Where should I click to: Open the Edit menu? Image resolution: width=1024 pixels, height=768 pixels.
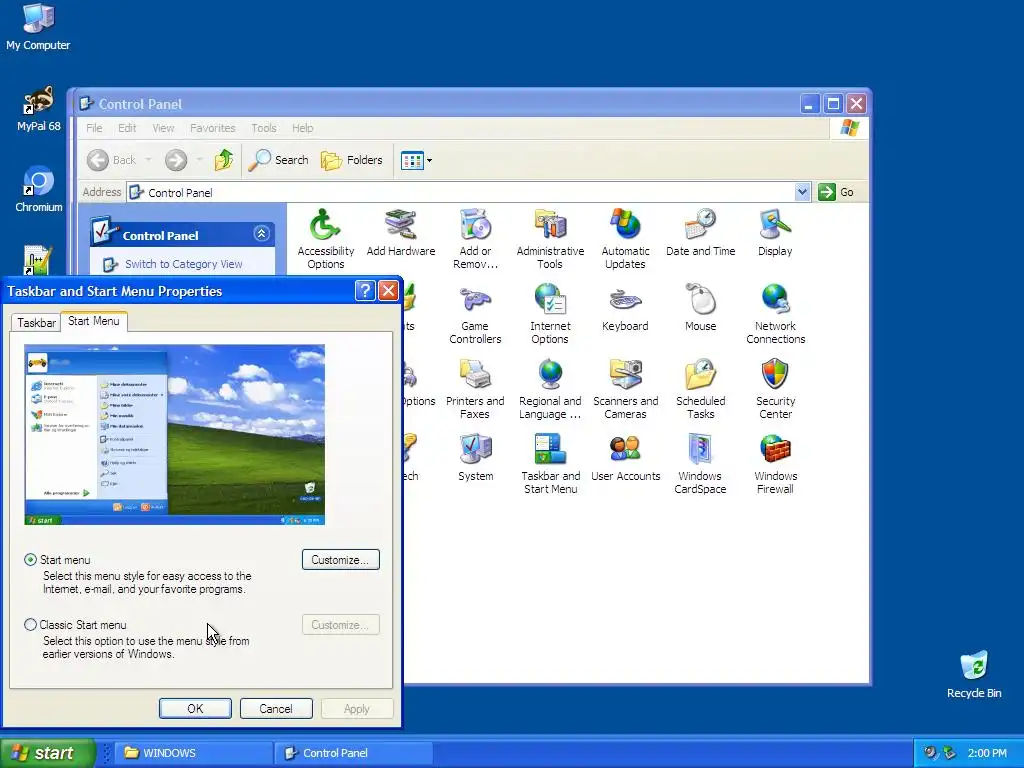(127, 128)
